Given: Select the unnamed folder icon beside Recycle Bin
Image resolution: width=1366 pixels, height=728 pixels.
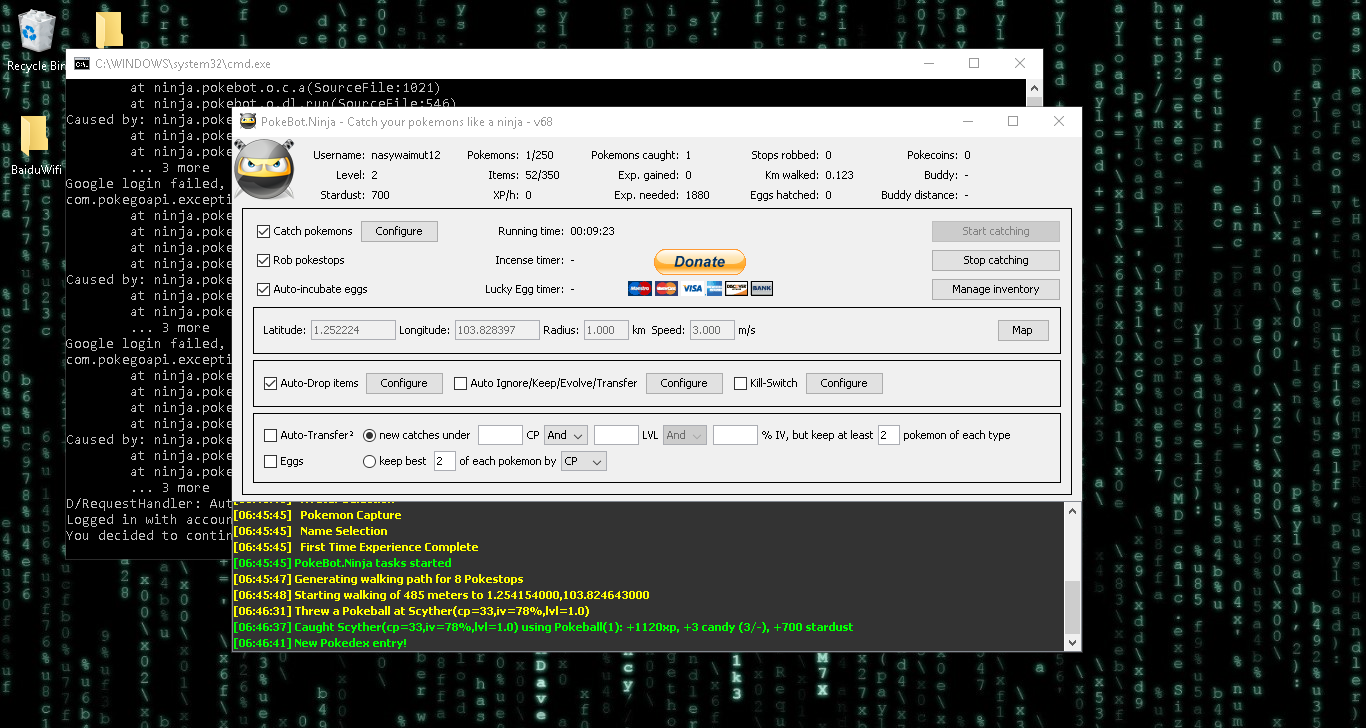Looking at the screenshot, I should point(109,30).
